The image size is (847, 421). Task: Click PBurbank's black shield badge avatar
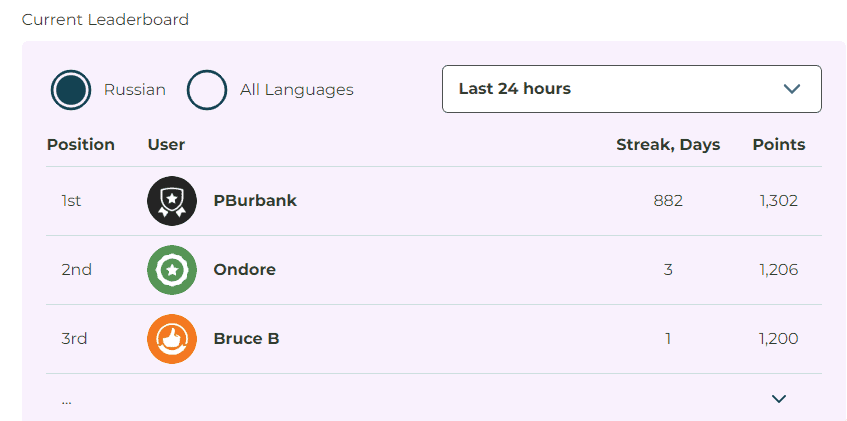tap(171, 201)
